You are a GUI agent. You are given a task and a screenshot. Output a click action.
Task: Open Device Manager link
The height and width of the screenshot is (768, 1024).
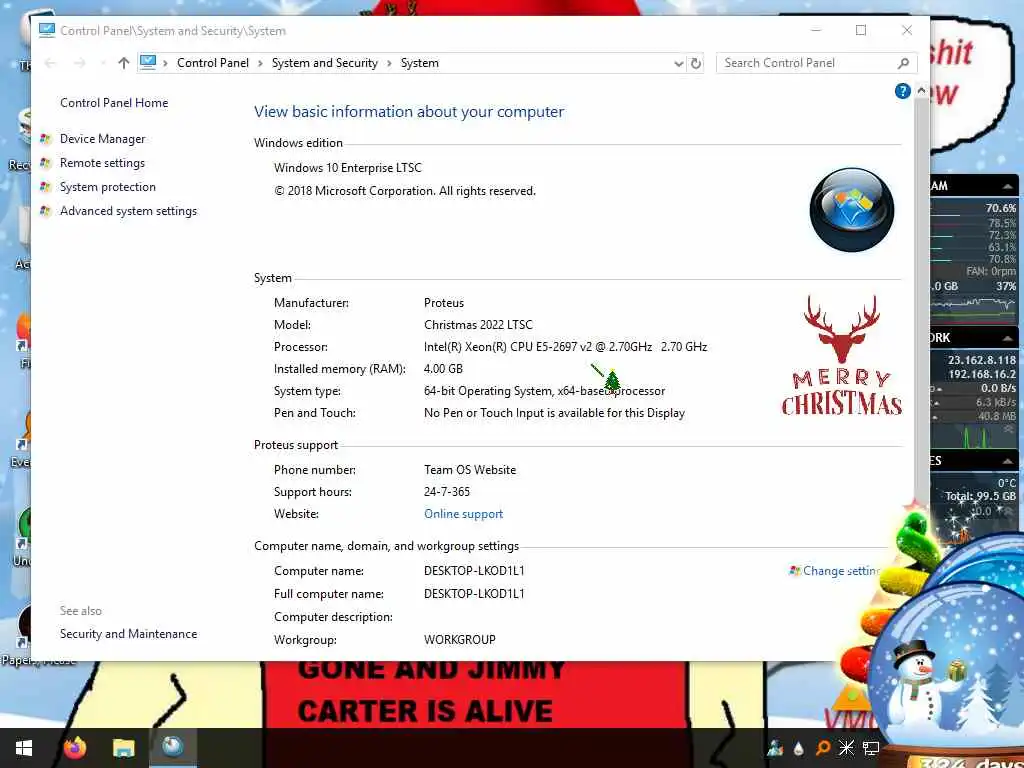(103, 139)
